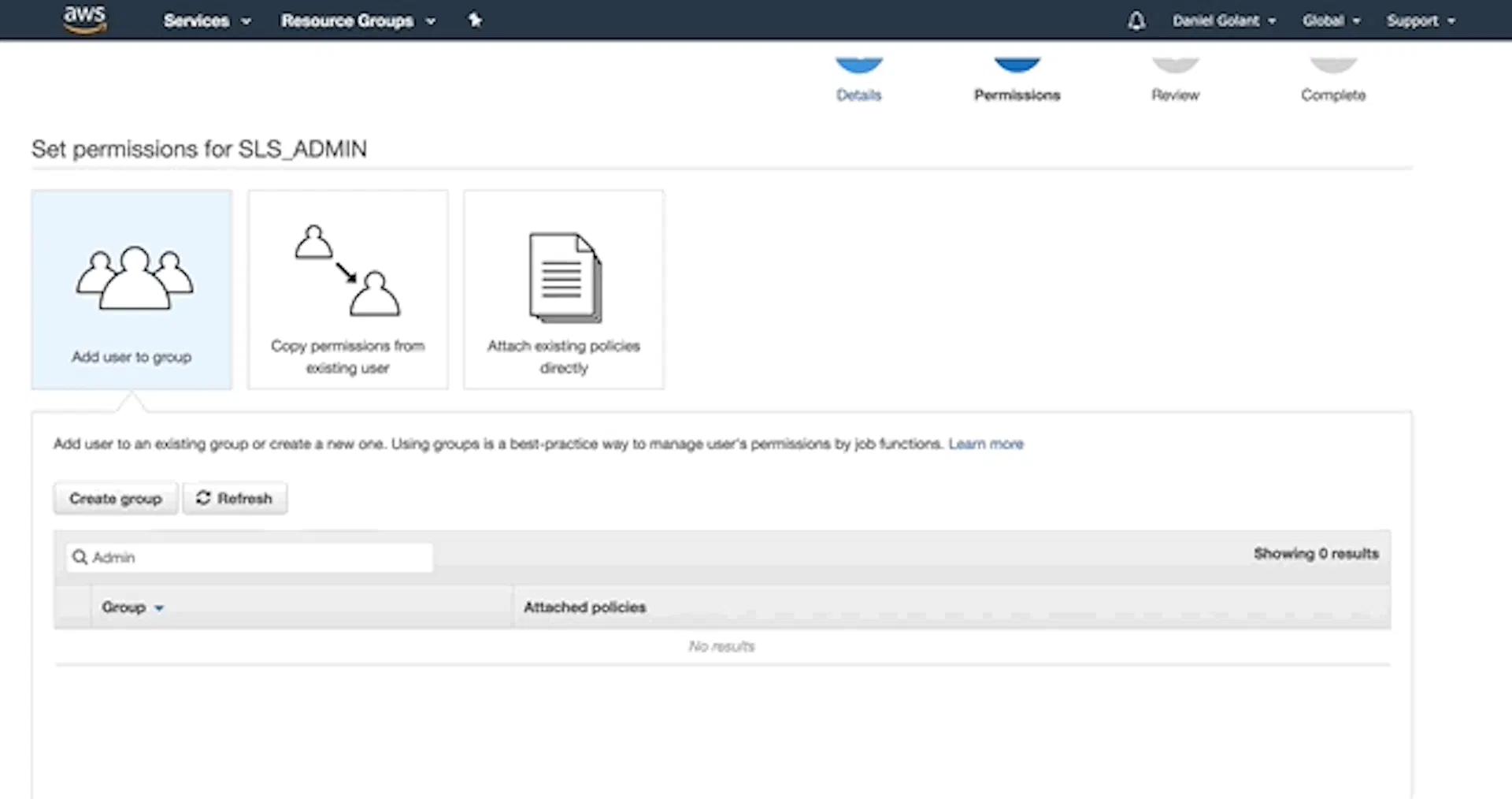Viewport: 1512px width, 799px height.
Task: Click the Refresh button
Action: pos(235,499)
